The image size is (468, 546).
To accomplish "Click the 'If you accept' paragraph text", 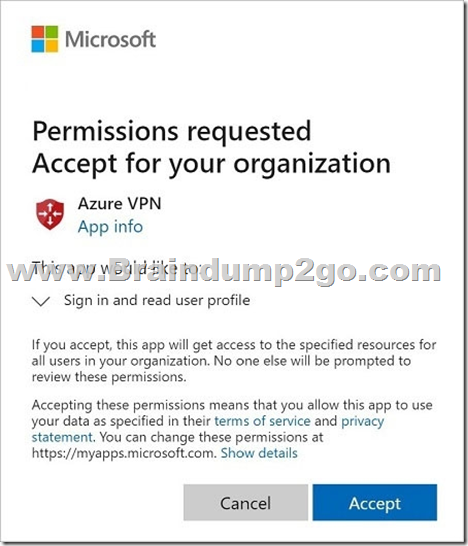I will 234,360.
